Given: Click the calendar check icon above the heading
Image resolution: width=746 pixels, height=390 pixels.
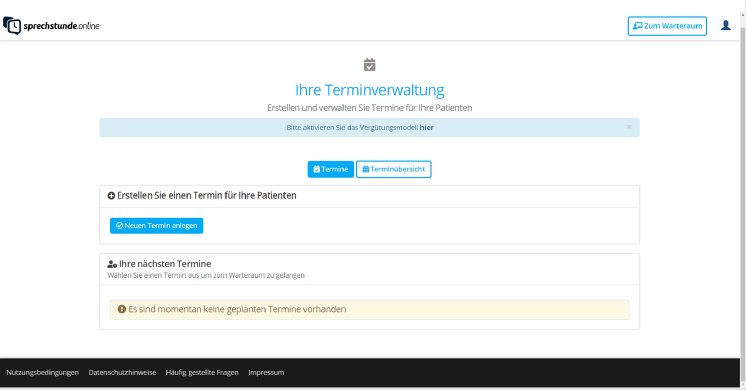Looking at the screenshot, I should [x=370, y=65].
